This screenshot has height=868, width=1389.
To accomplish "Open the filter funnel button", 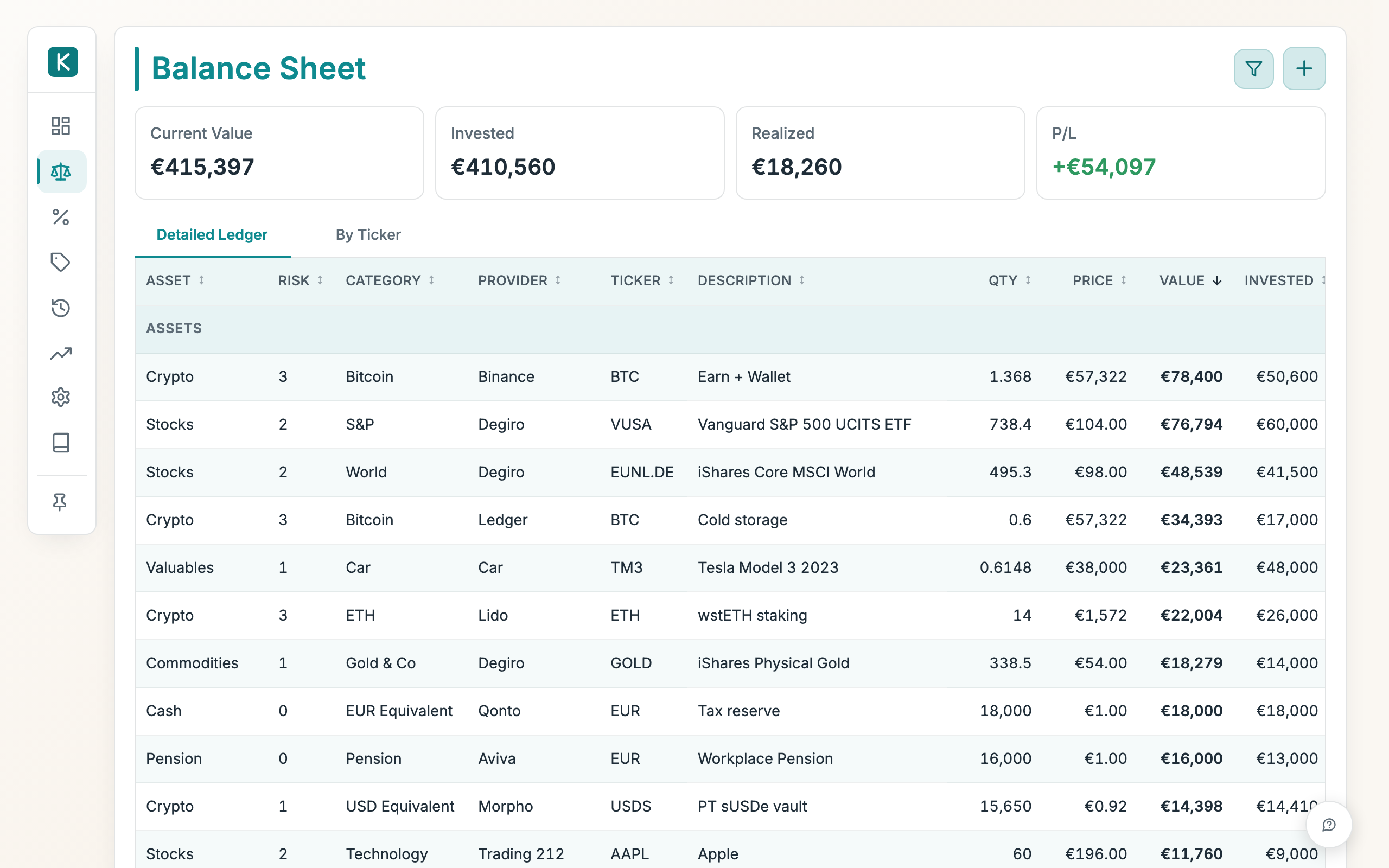I will pos(1253,69).
